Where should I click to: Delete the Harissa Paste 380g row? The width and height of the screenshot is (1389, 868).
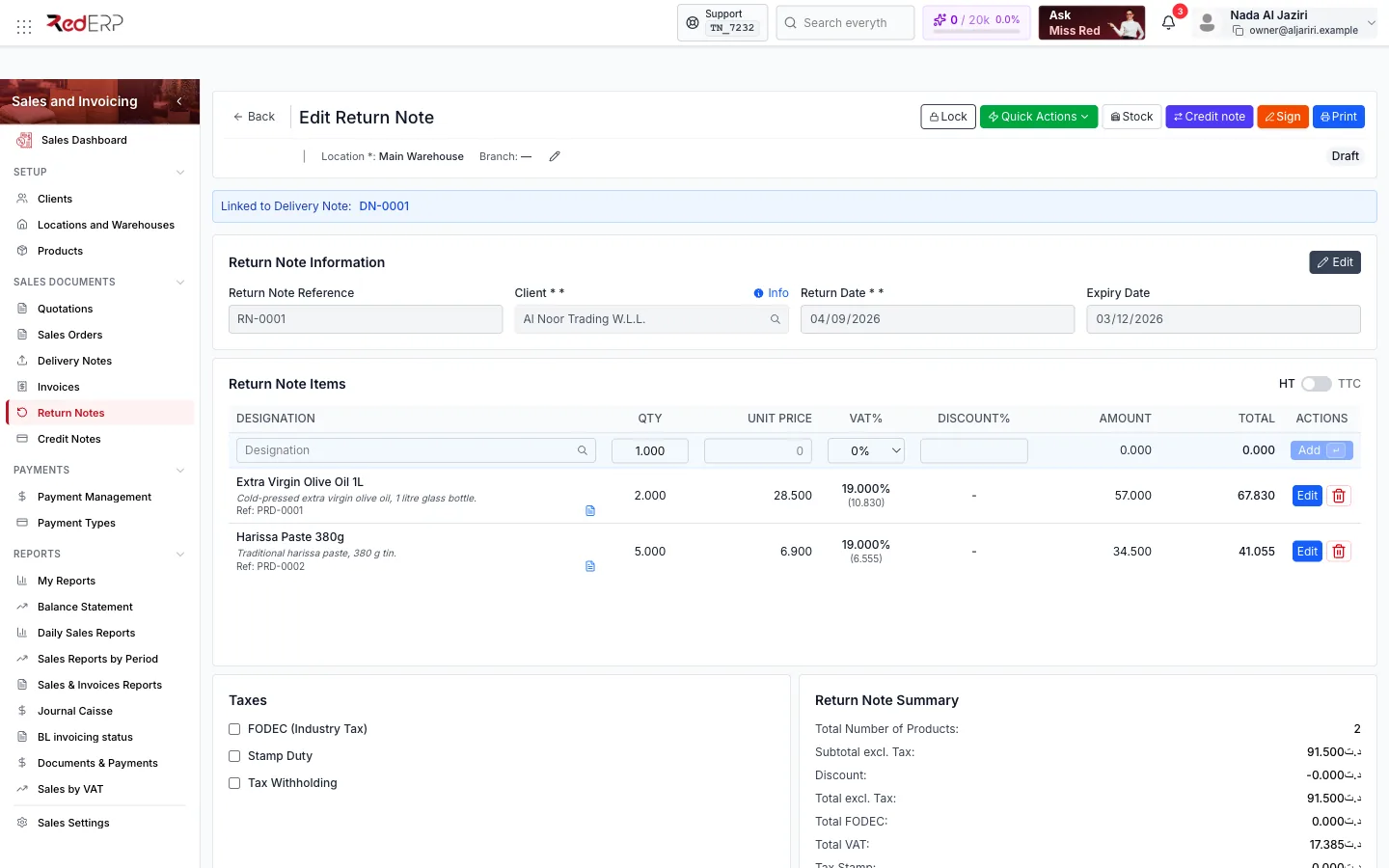tap(1339, 552)
